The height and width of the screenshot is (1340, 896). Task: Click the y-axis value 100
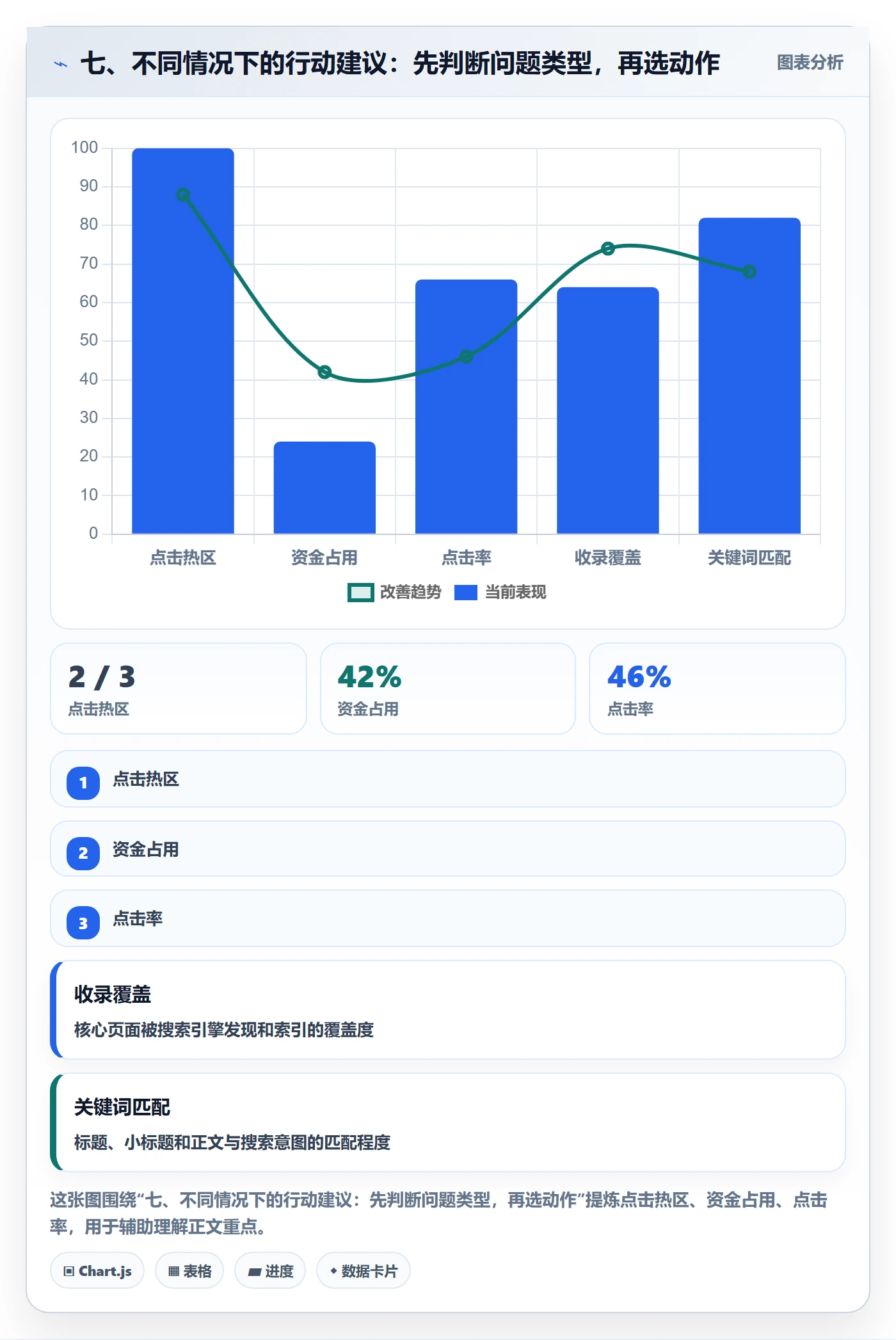click(84, 148)
